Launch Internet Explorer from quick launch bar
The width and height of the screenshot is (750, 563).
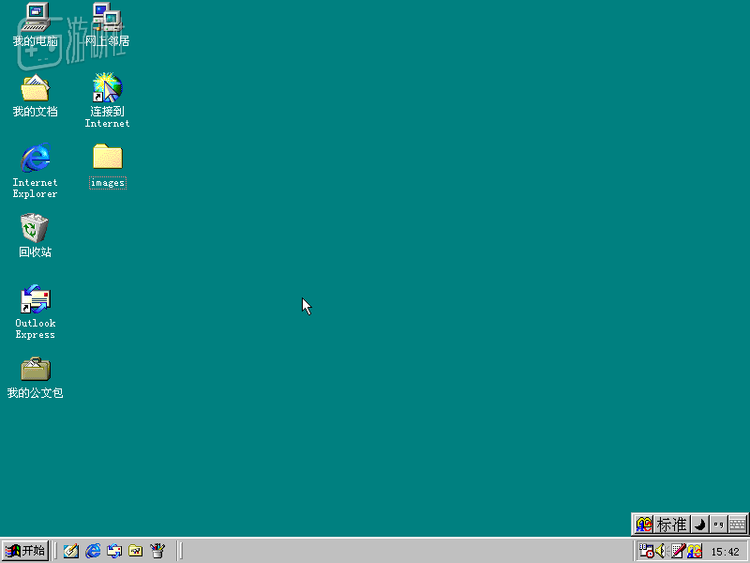coord(93,551)
